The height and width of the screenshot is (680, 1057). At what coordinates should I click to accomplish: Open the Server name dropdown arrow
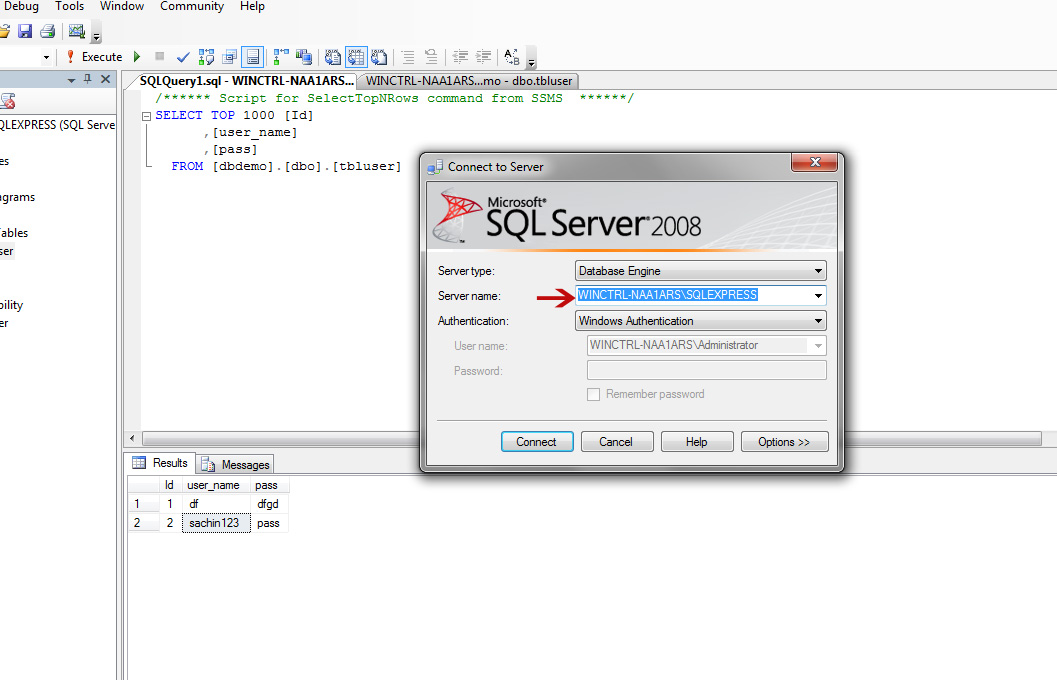pos(818,295)
